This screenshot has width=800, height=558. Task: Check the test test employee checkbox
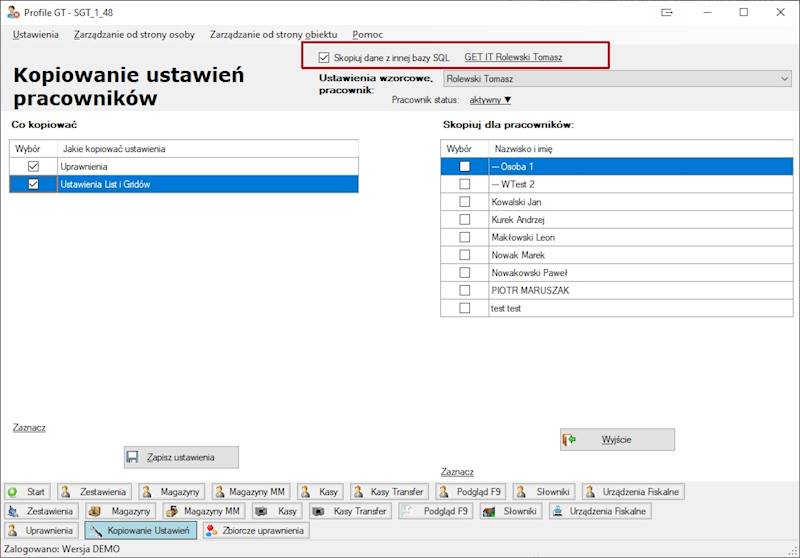[x=464, y=308]
